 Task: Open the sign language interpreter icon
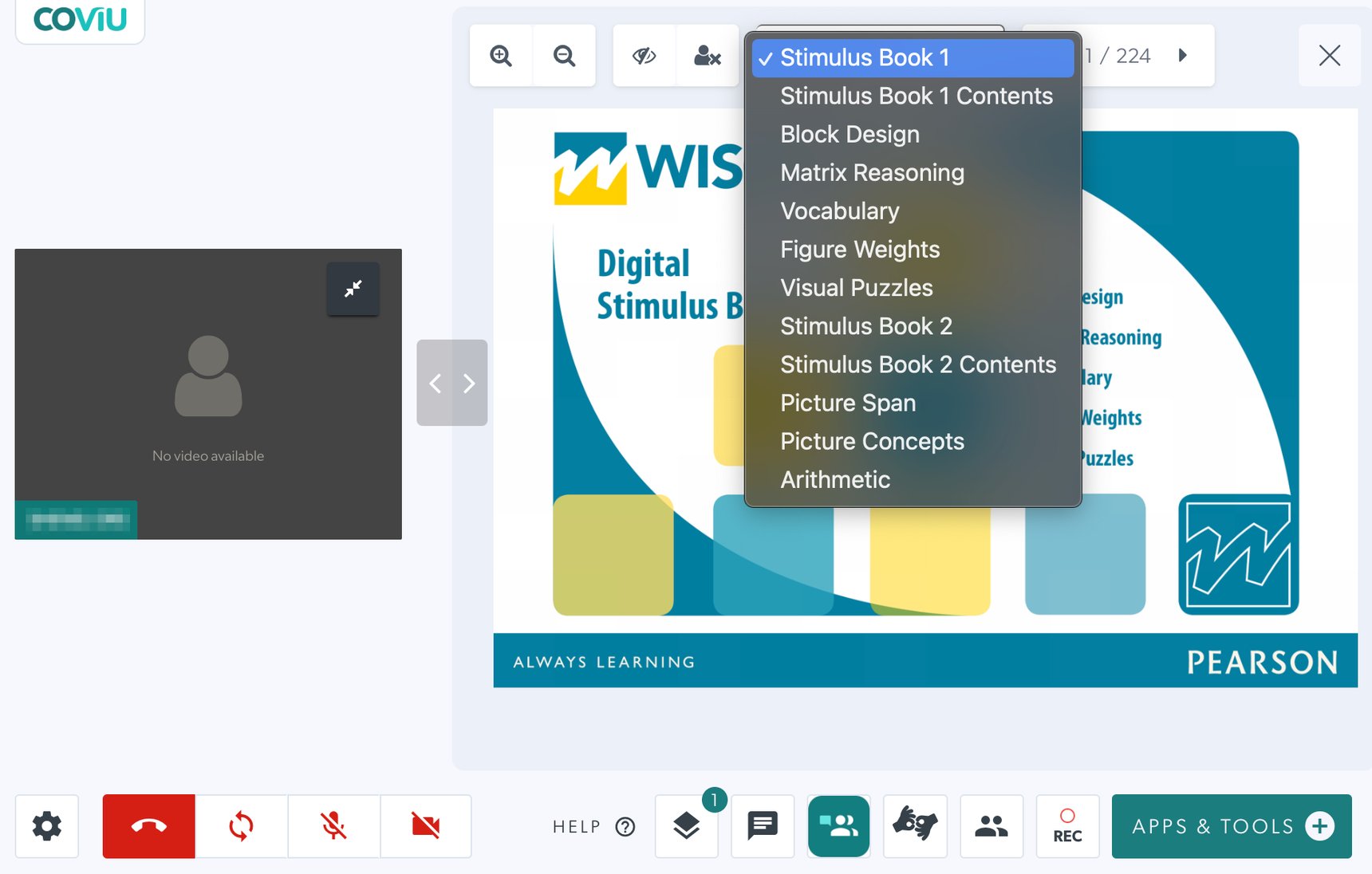tap(915, 826)
